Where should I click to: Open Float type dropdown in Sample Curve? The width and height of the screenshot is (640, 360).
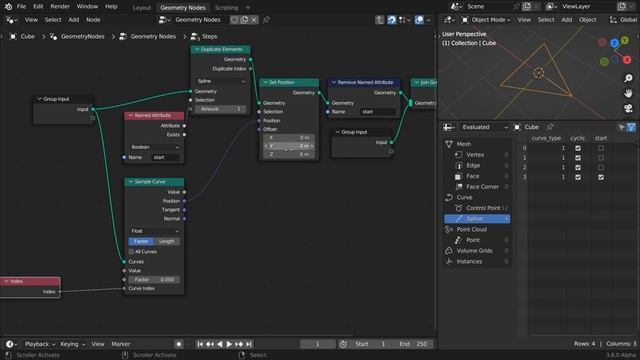[154, 231]
